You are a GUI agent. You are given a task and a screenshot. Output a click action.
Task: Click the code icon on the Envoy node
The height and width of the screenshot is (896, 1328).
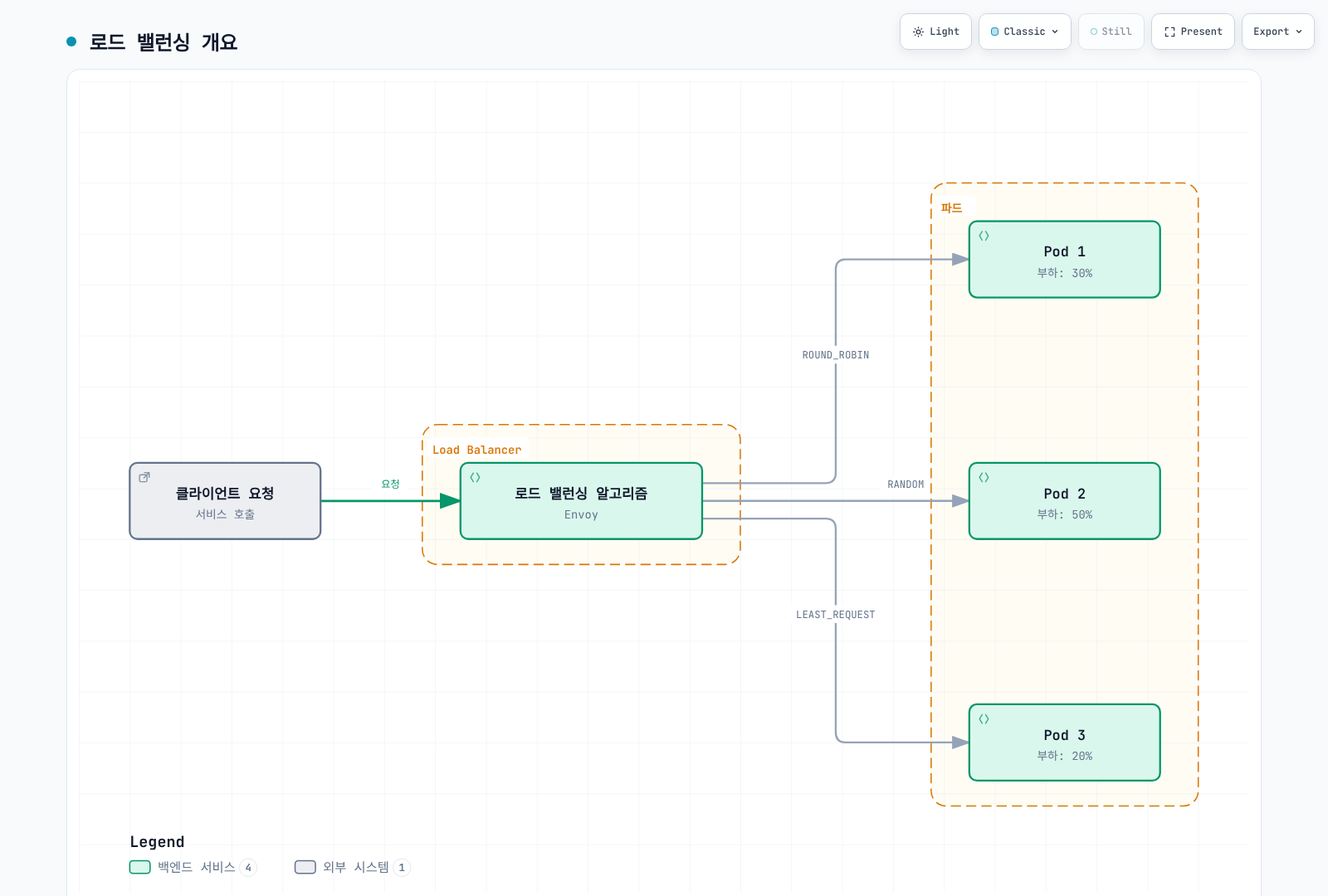(x=475, y=477)
